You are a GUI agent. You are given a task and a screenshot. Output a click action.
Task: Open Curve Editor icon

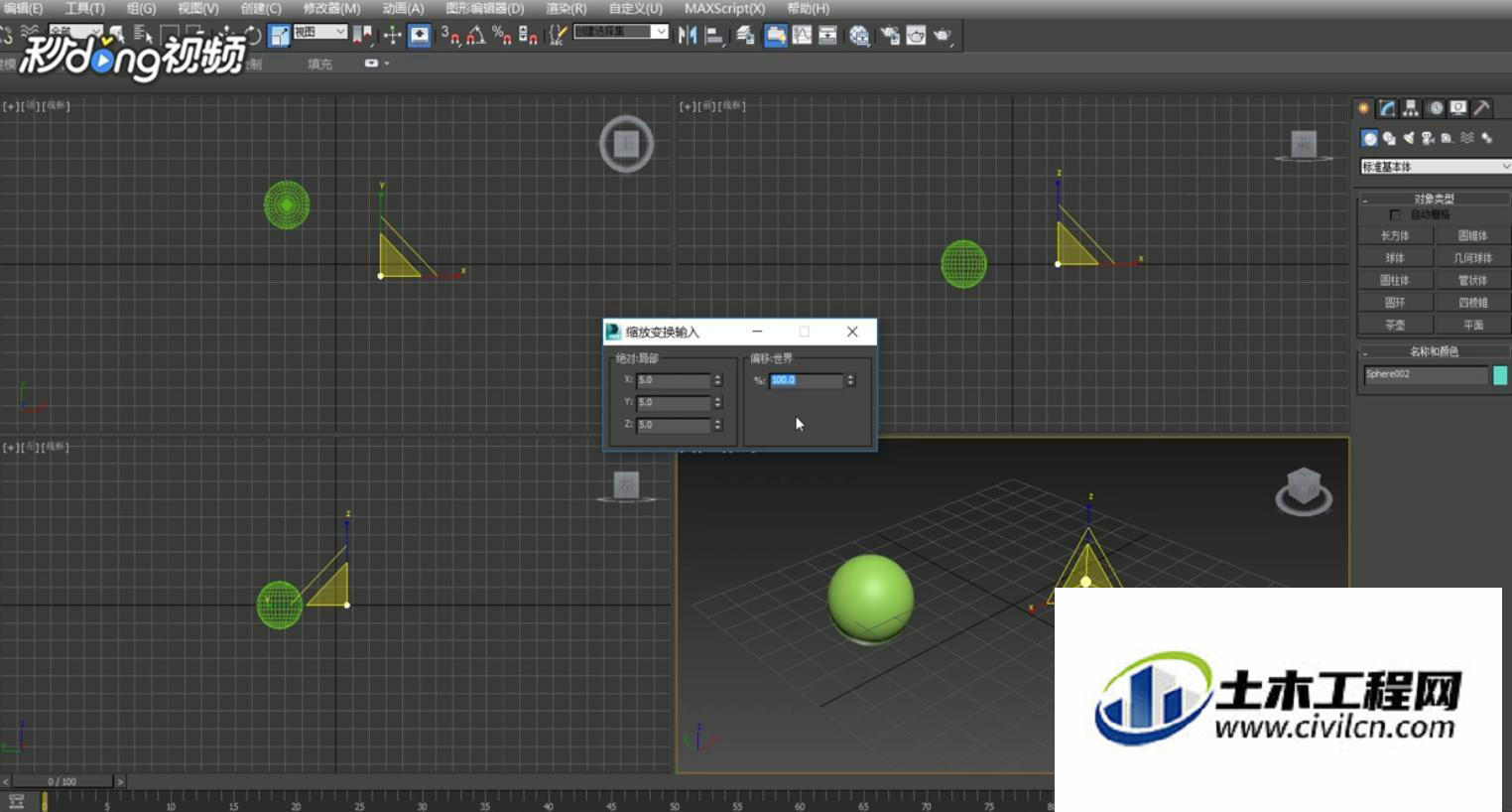pyautogui.click(x=802, y=36)
